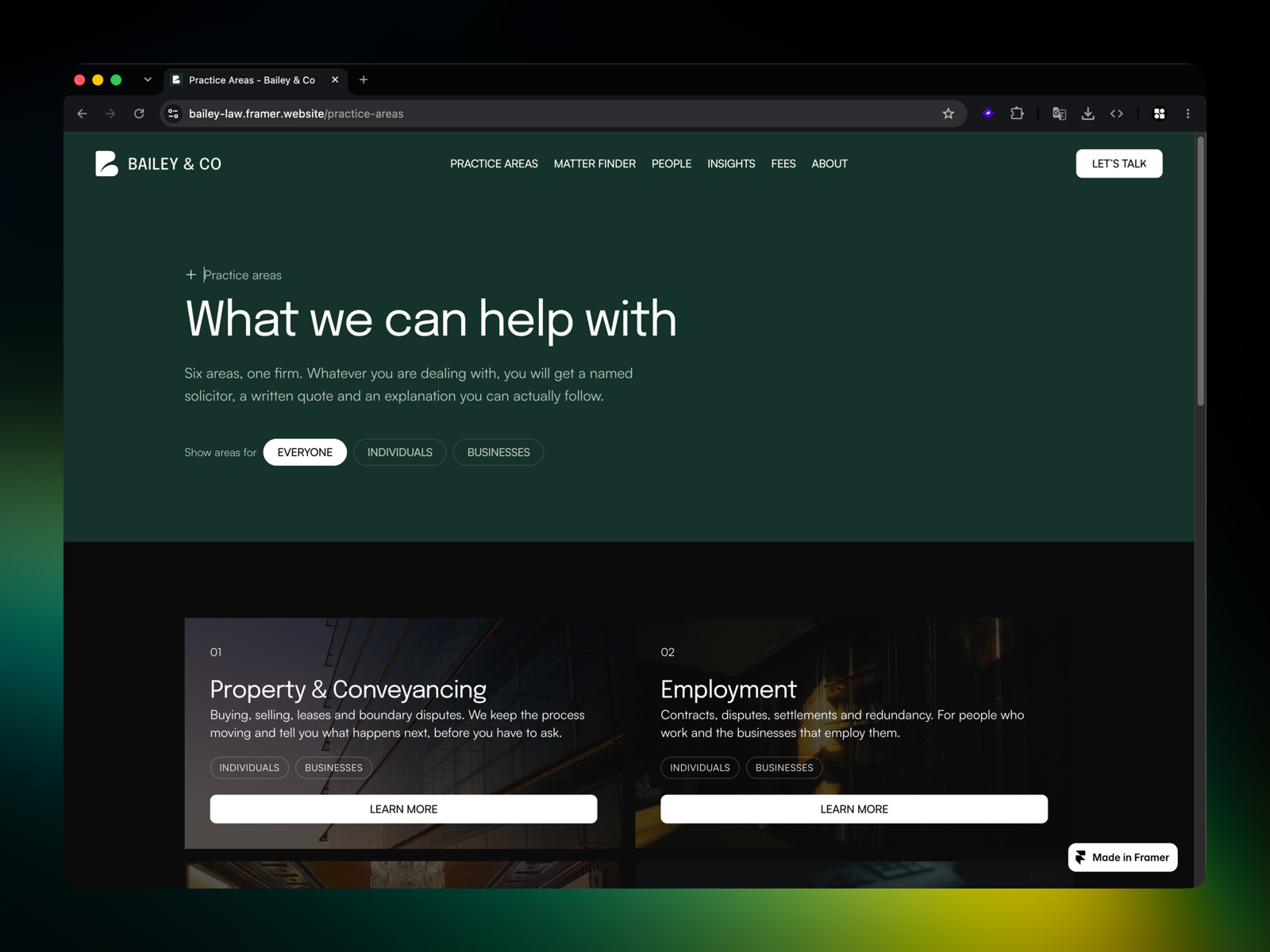Click the "Six areas, one firm" intro paragraph

coord(409,385)
